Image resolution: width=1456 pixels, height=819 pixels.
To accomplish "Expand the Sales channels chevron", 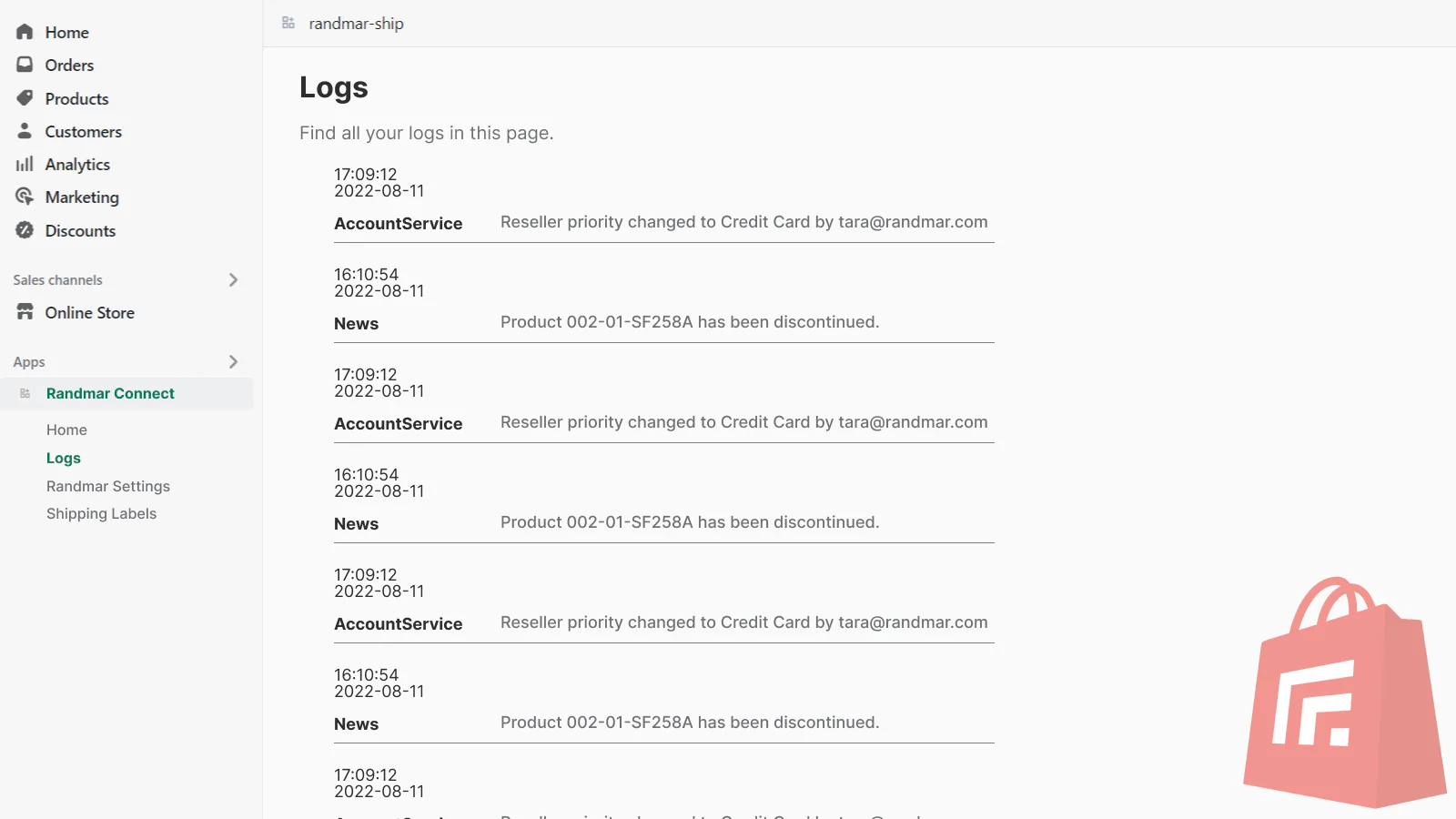I will pos(233,279).
